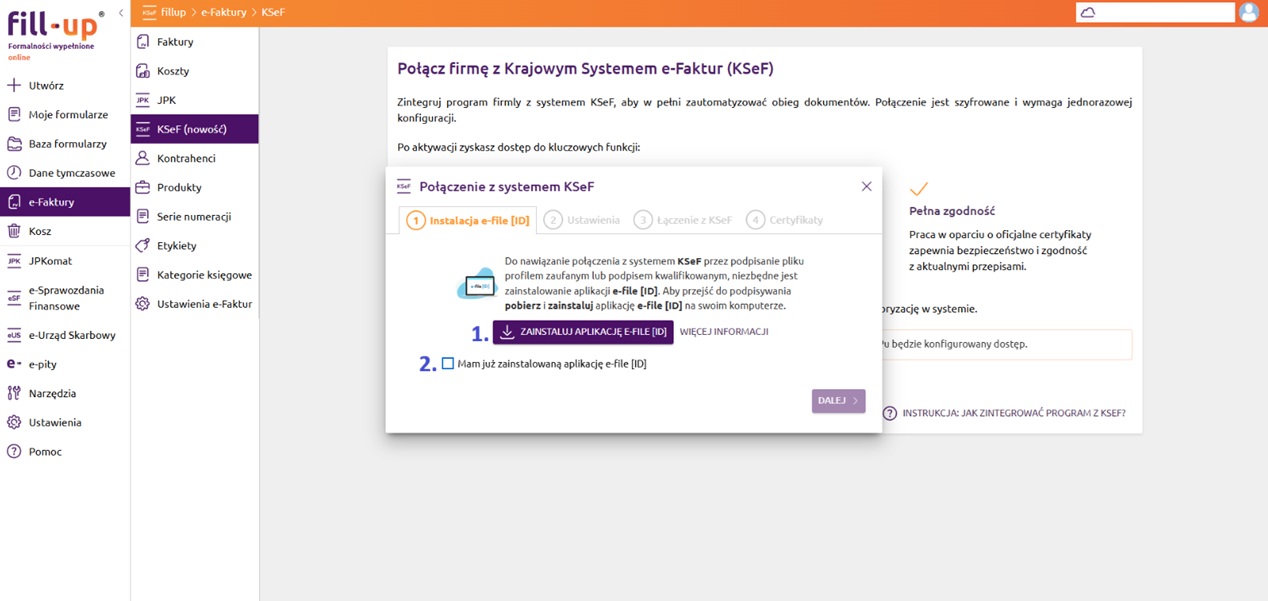Click the Etykiety tag icon
The image size is (1268, 601).
(143, 246)
